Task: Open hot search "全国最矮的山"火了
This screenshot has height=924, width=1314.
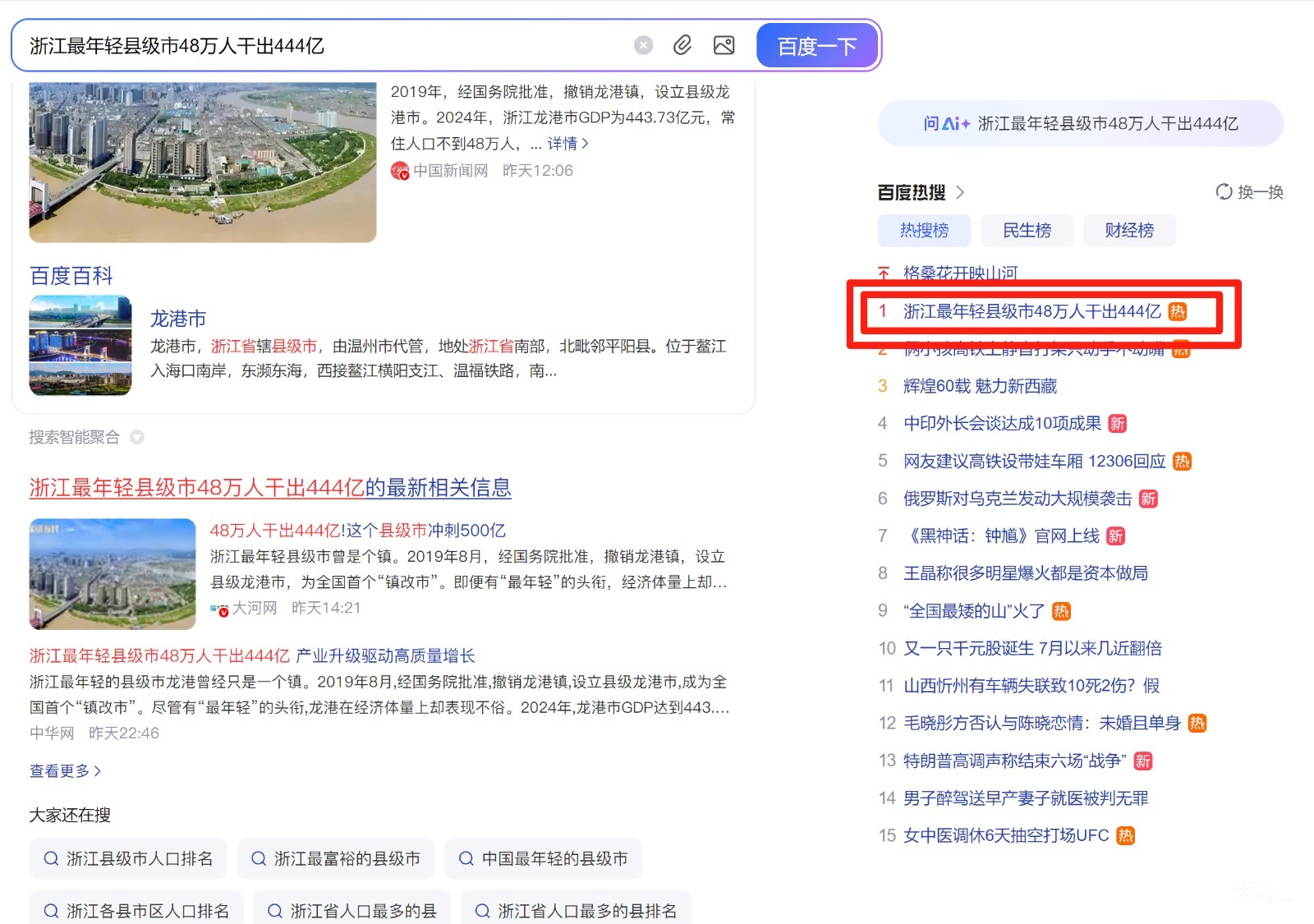Action: point(974,610)
